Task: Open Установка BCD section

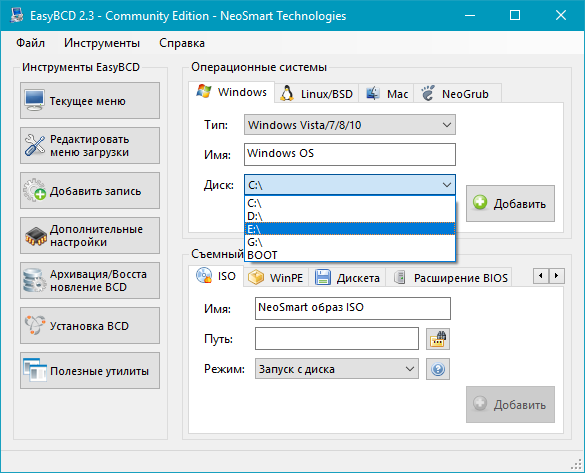Action: tap(90, 326)
